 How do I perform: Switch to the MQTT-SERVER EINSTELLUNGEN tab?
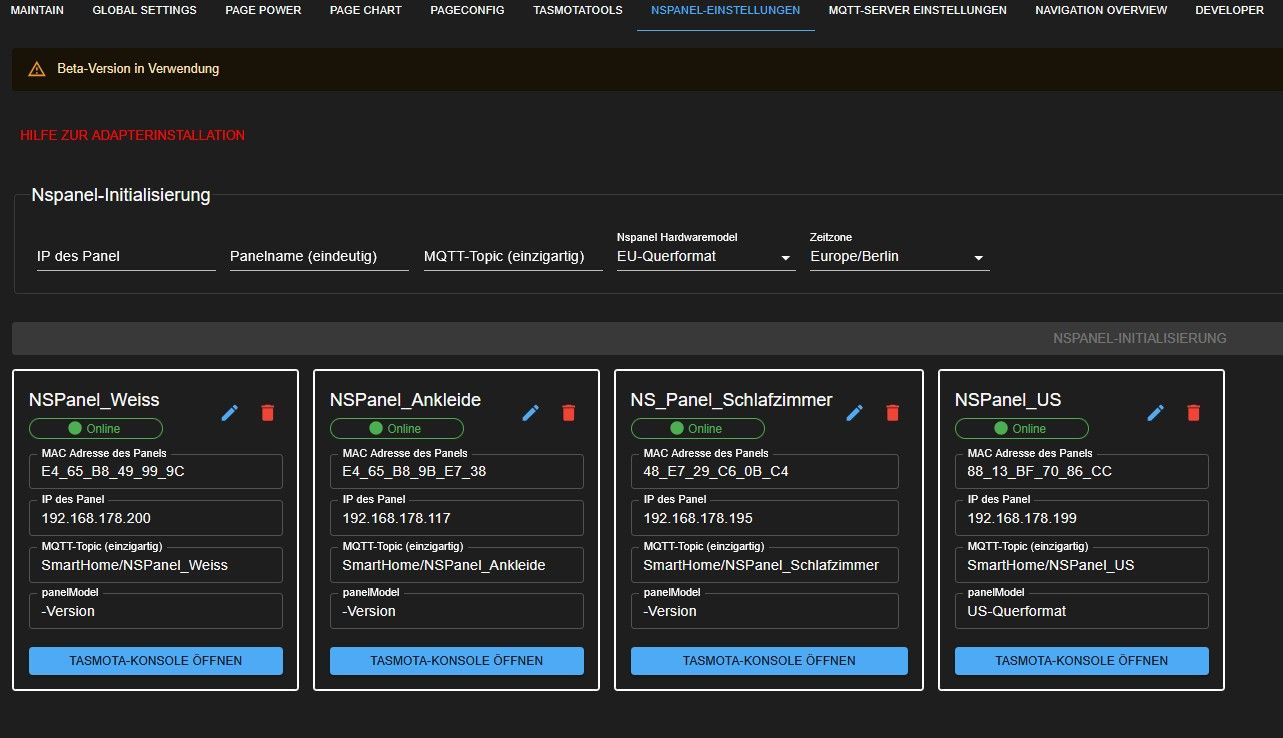[x=916, y=10]
